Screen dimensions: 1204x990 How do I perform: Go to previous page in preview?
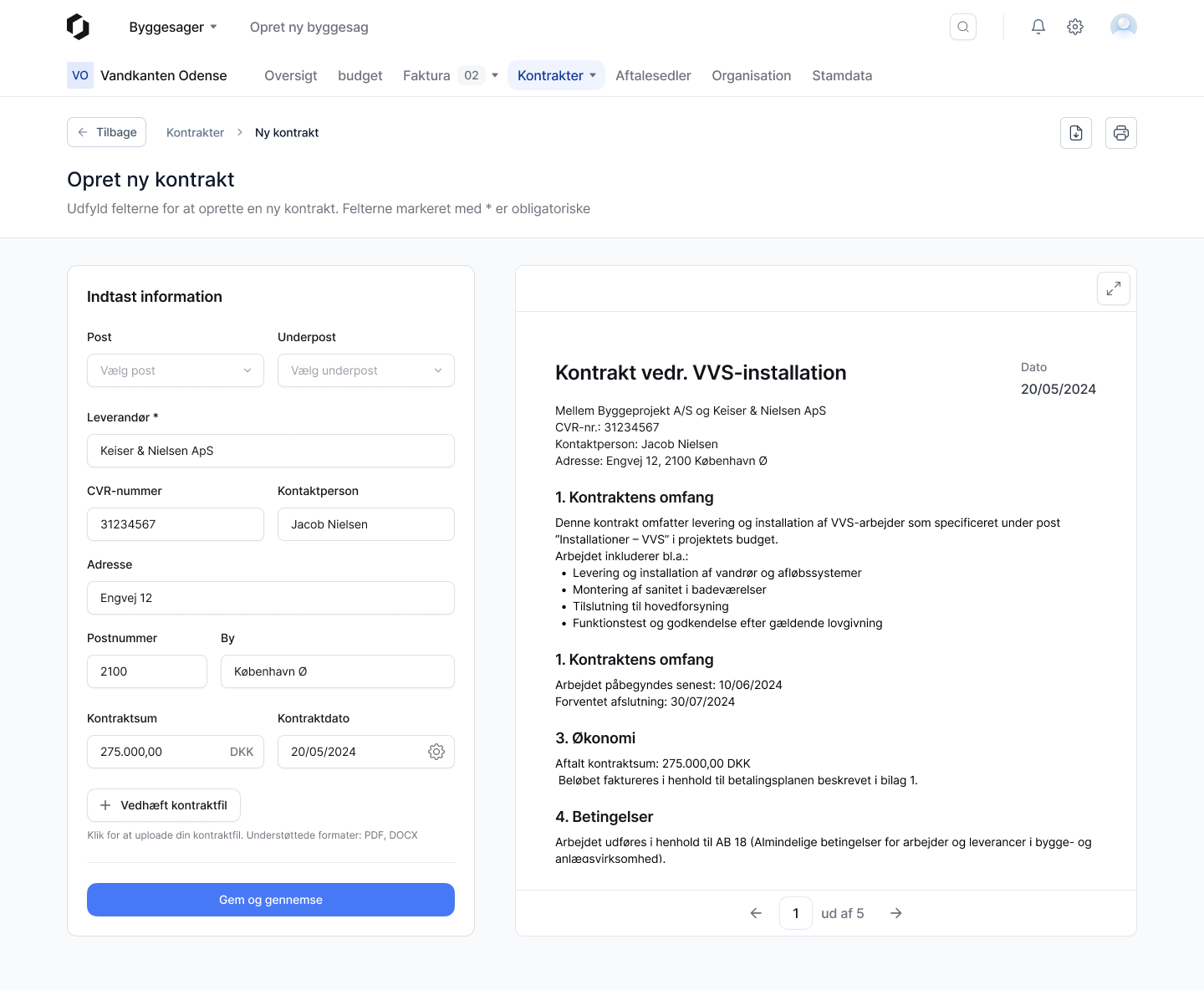756,913
